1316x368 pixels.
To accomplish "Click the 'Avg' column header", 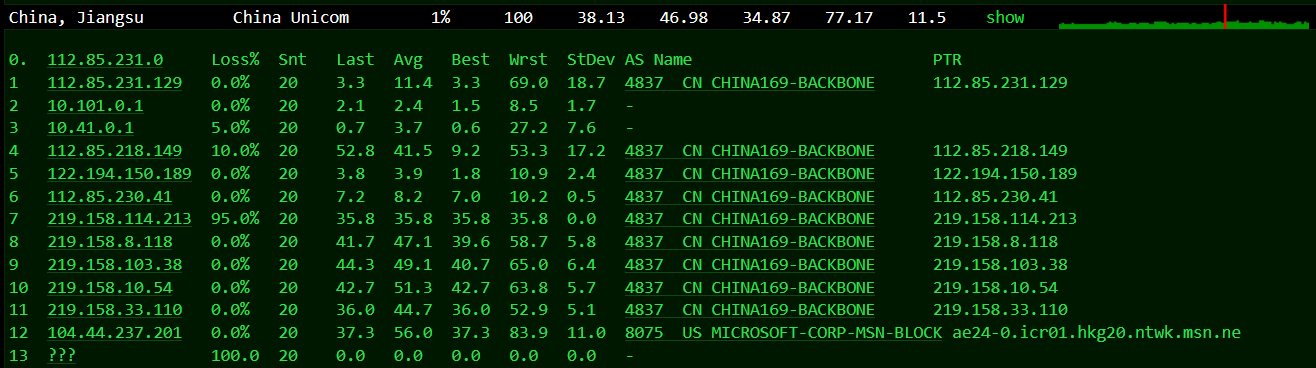I will (x=408, y=60).
